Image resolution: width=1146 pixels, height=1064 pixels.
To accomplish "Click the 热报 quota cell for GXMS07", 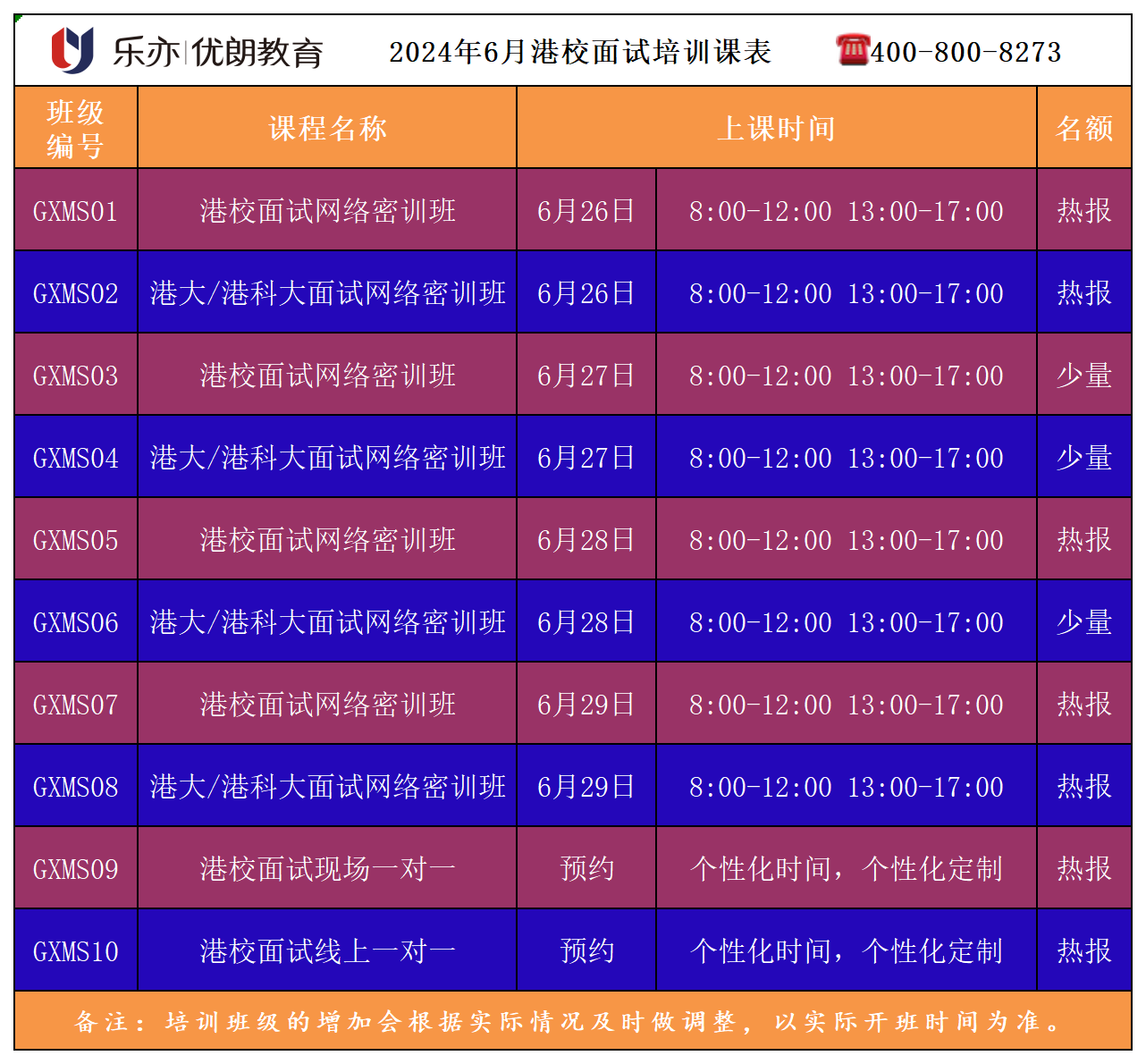I will (1083, 705).
